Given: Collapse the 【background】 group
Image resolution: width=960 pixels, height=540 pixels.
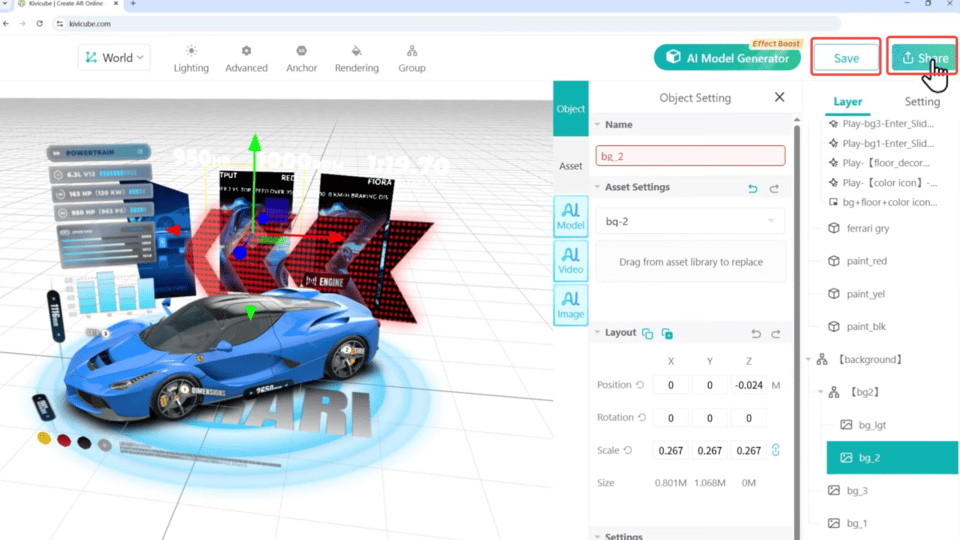Looking at the screenshot, I should pos(809,359).
